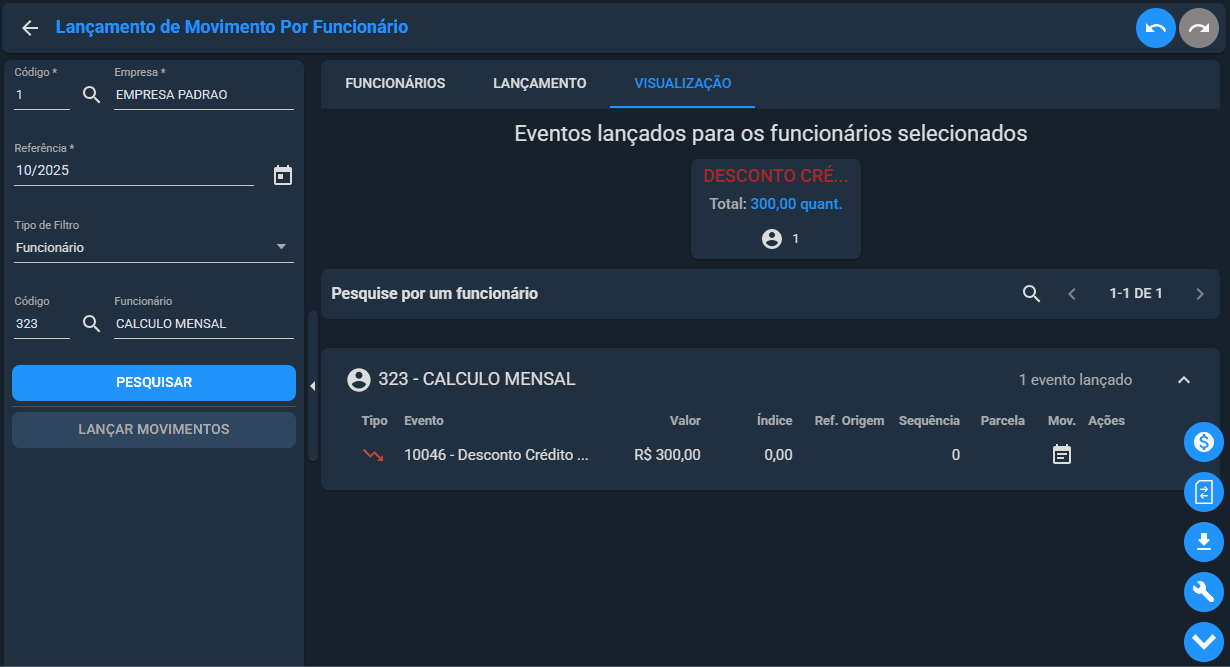This screenshot has width=1230, height=667.
Task: Click the PESQUISAR button
Action: tap(154, 382)
